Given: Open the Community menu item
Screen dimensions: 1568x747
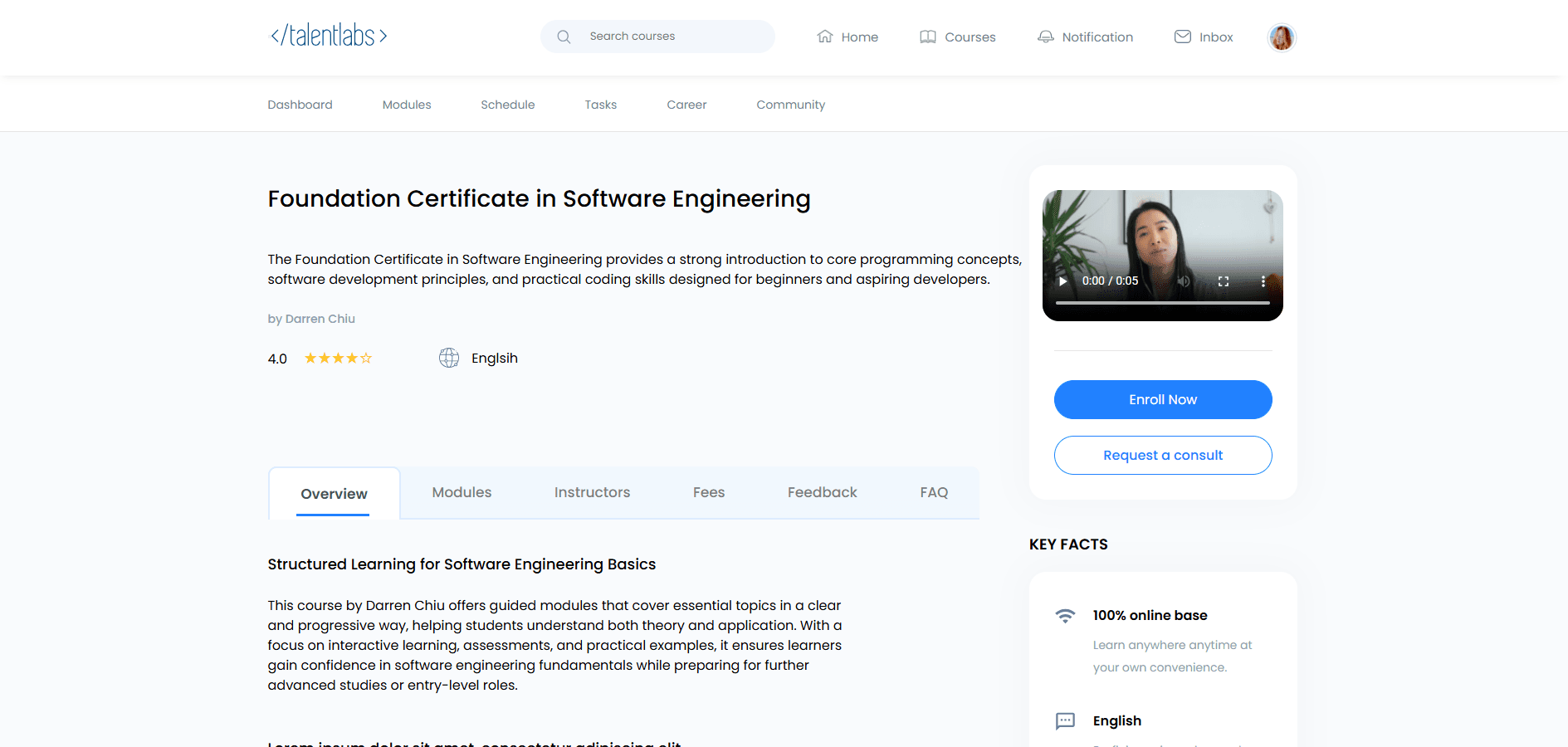Looking at the screenshot, I should coord(791,105).
